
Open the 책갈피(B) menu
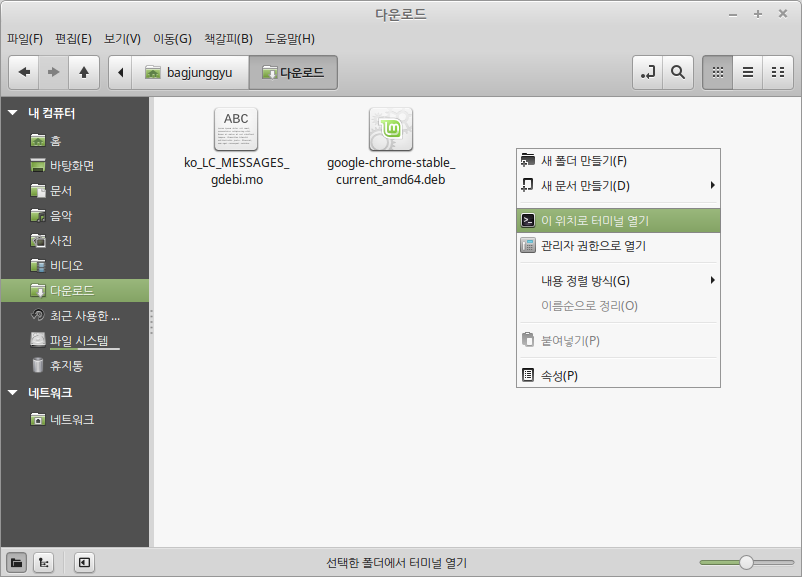pyautogui.click(x=229, y=39)
